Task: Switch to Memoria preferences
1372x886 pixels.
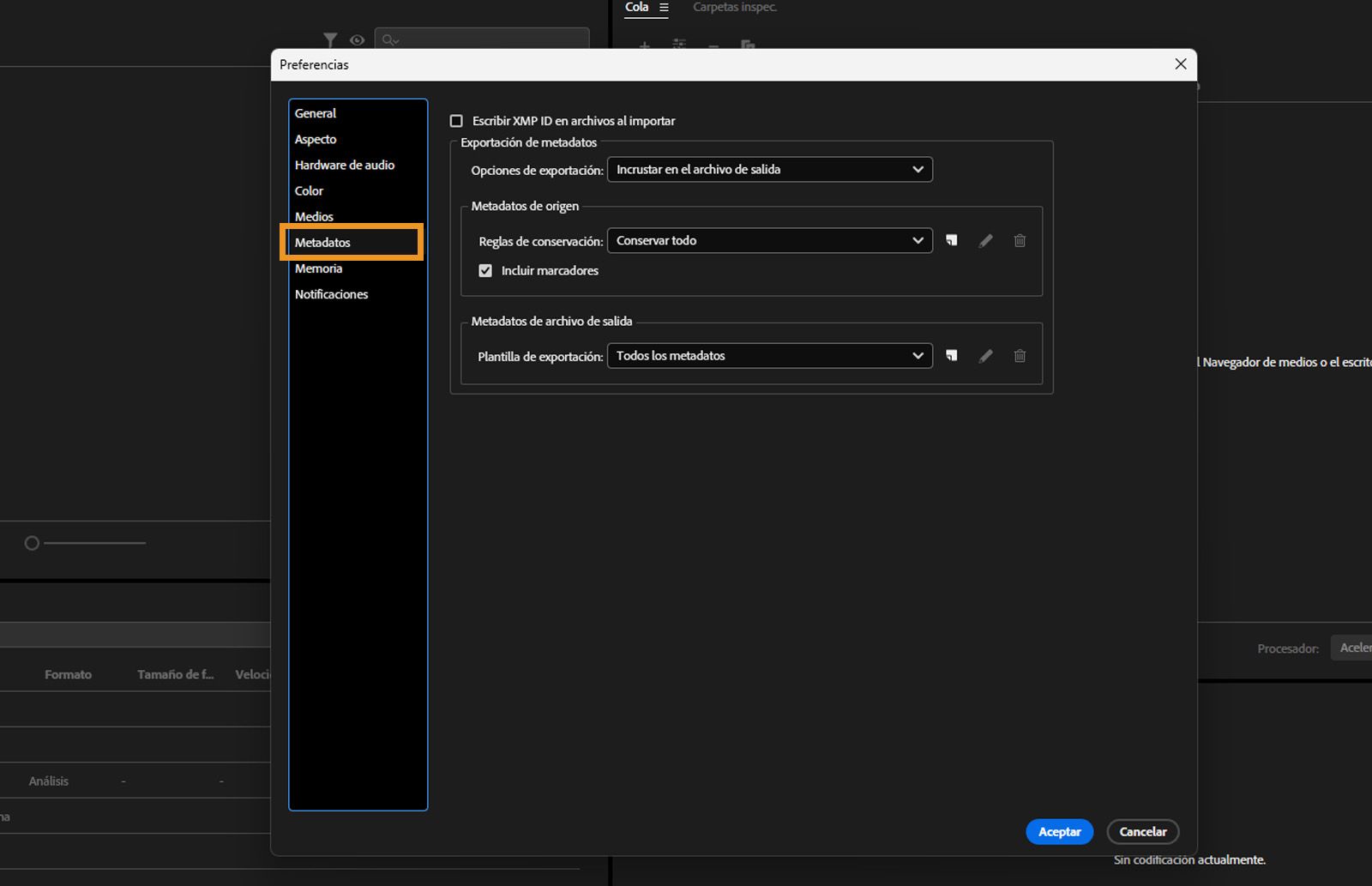Action: coord(318,268)
